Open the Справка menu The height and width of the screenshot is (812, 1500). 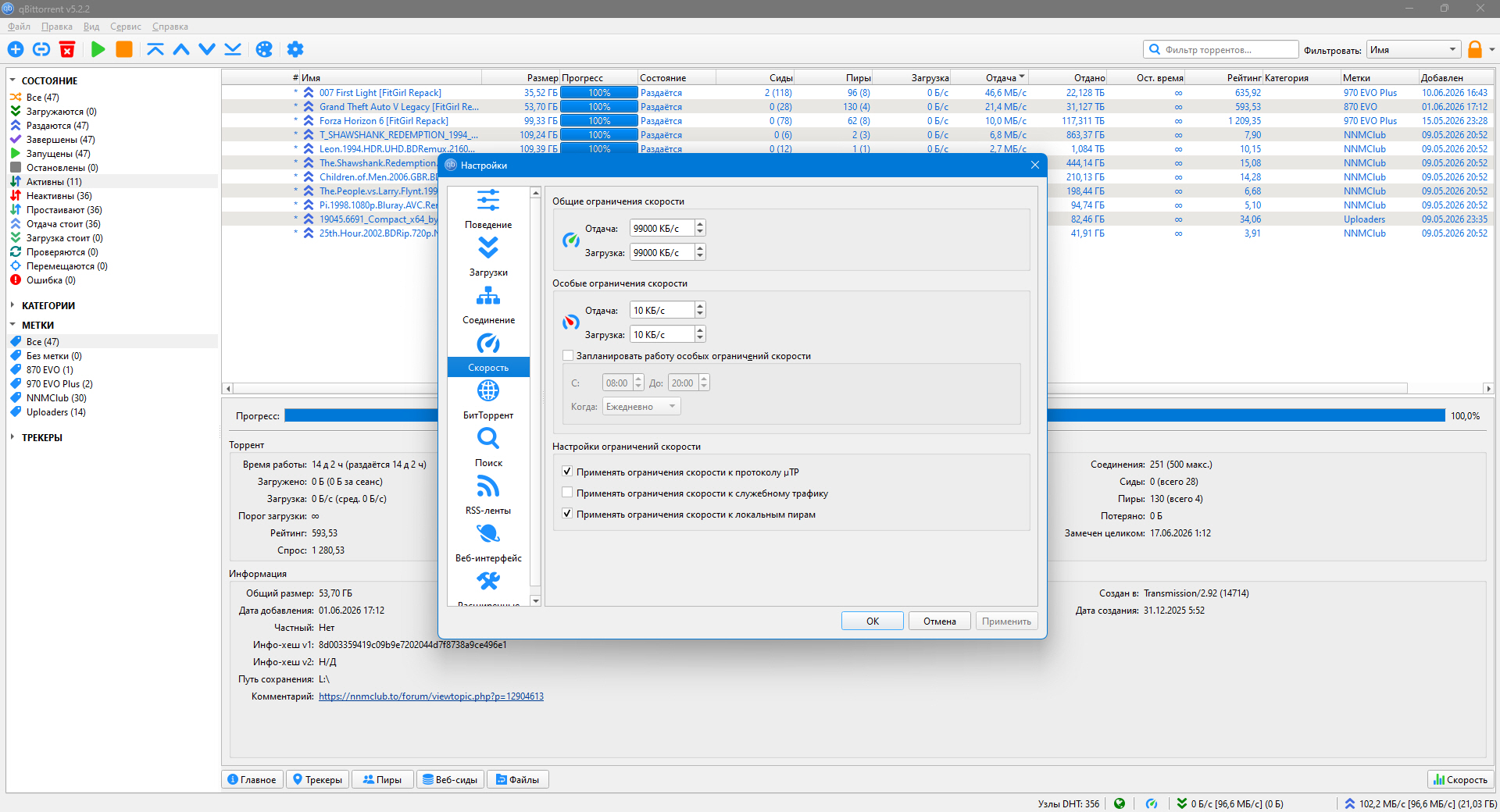(170, 27)
